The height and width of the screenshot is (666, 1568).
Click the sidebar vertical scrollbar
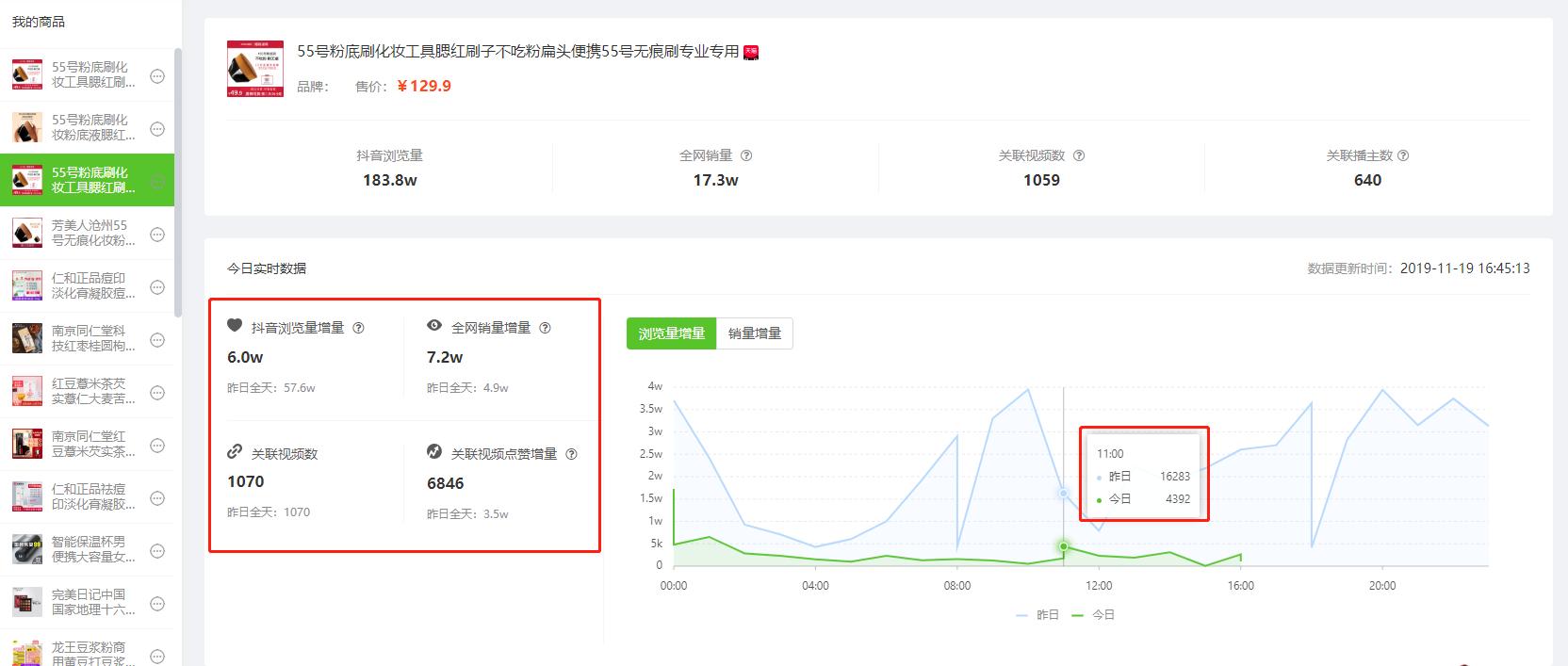(x=178, y=179)
